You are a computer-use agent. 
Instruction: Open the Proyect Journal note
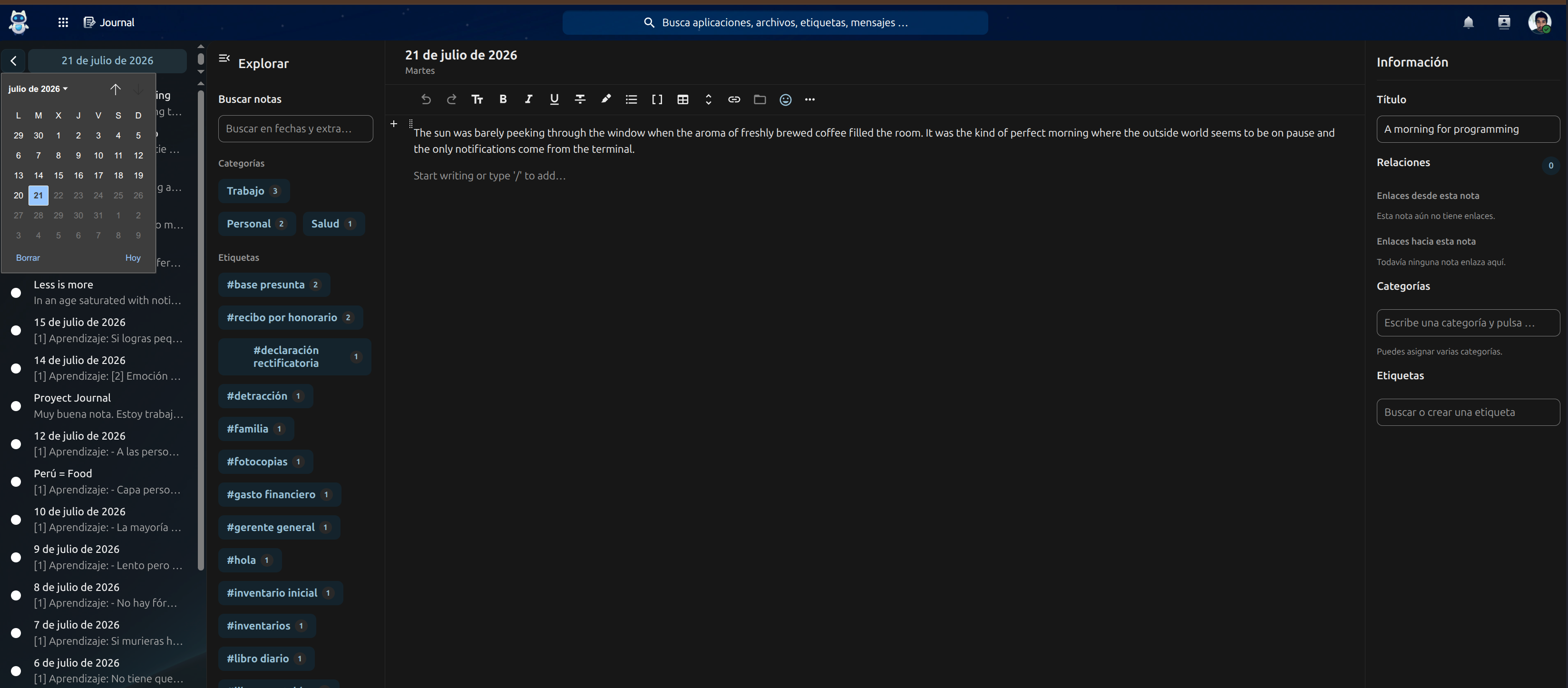click(x=98, y=405)
